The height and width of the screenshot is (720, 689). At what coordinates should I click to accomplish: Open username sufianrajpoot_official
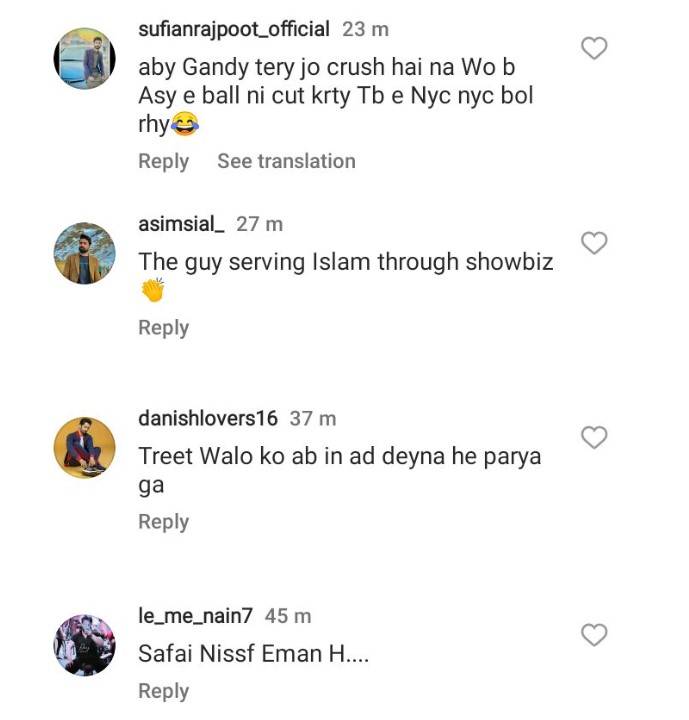[234, 30]
